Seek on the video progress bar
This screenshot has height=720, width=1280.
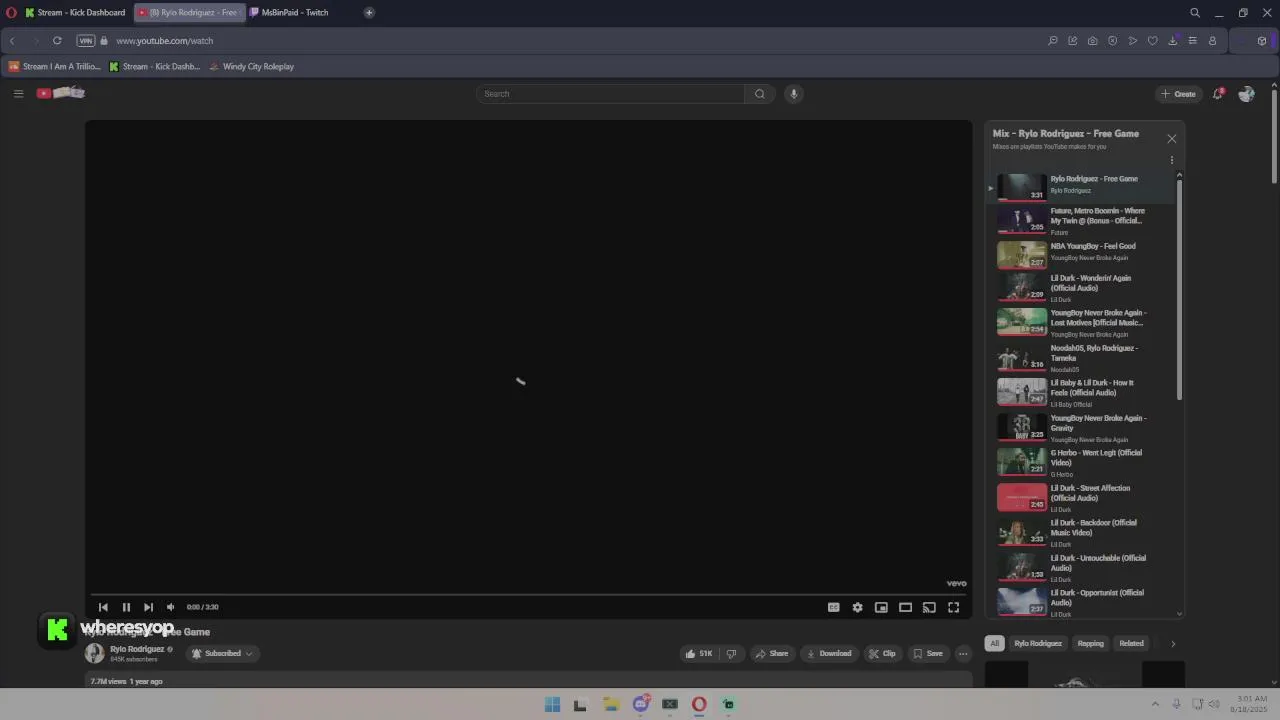(528, 594)
